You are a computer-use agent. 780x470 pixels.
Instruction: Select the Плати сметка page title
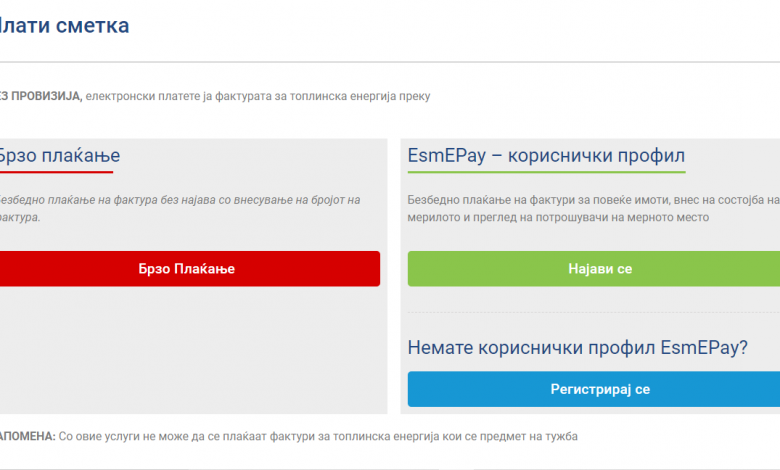tap(63, 26)
